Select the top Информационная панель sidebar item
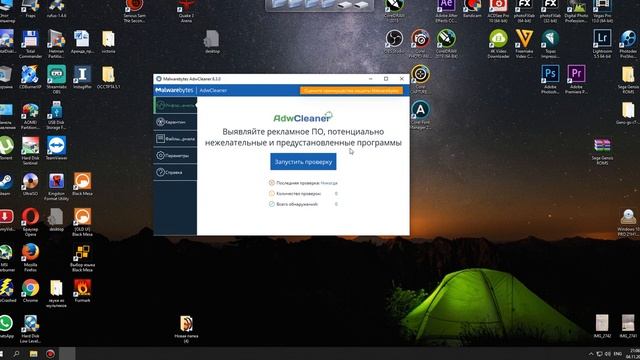Viewport: 640px width, 360px height. [175, 105]
